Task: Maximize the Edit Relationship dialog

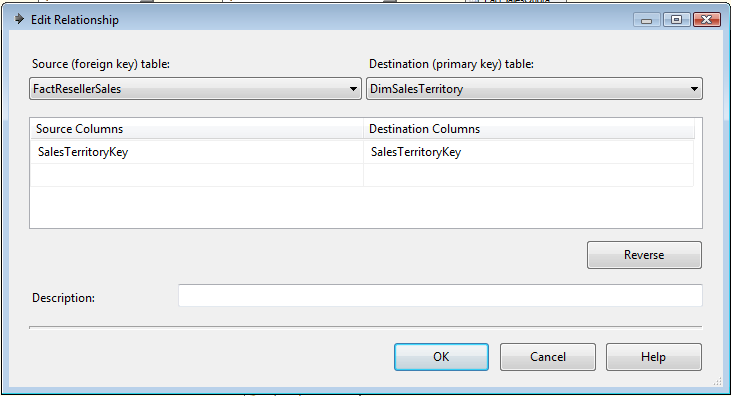Action: pyautogui.click(x=676, y=20)
